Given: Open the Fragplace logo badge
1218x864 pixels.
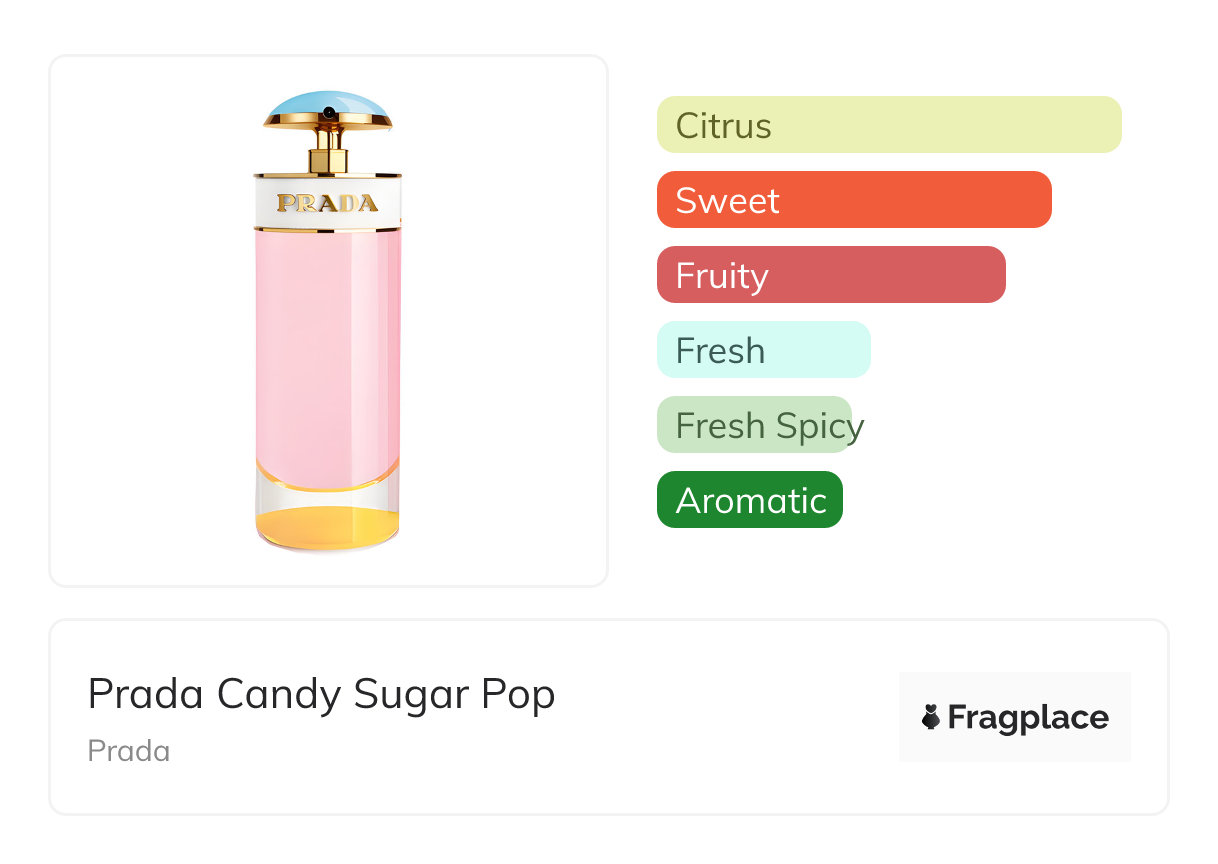Looking at the screenshot, I should click(x=1015, y=717).
